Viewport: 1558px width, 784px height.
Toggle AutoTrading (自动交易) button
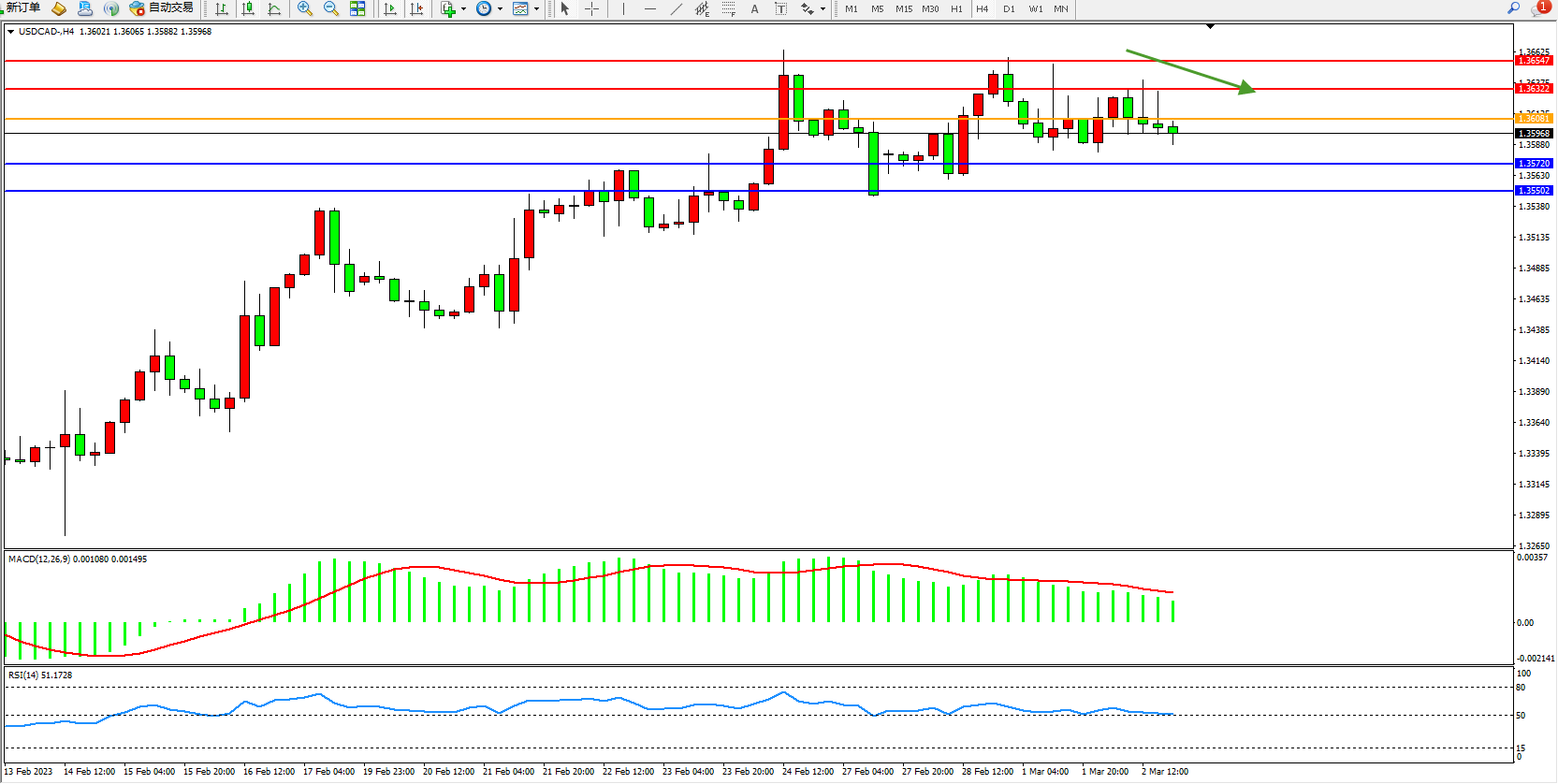pos(162,8)
